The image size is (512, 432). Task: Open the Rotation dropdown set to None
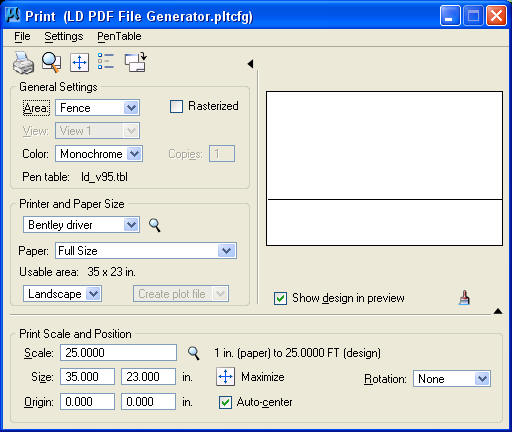coord(452,379)
